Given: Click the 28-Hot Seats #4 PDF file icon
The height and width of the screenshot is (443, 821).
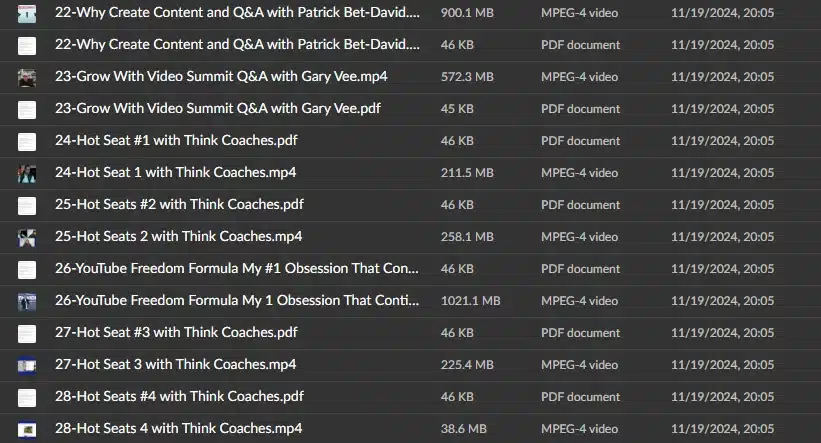Looking at the screenshot, I should click(27, 397).
